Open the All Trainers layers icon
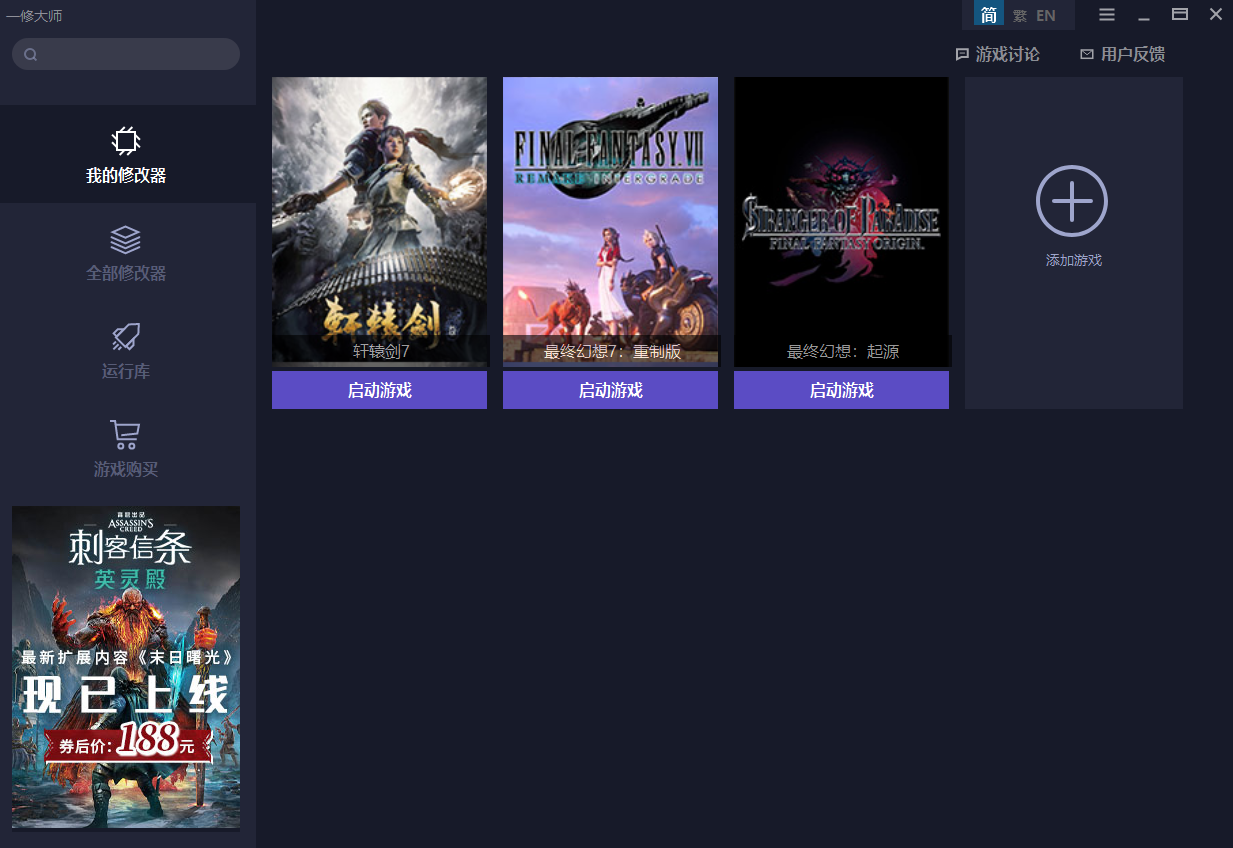Screen dimensions: 1233x848 pos(125,239)
